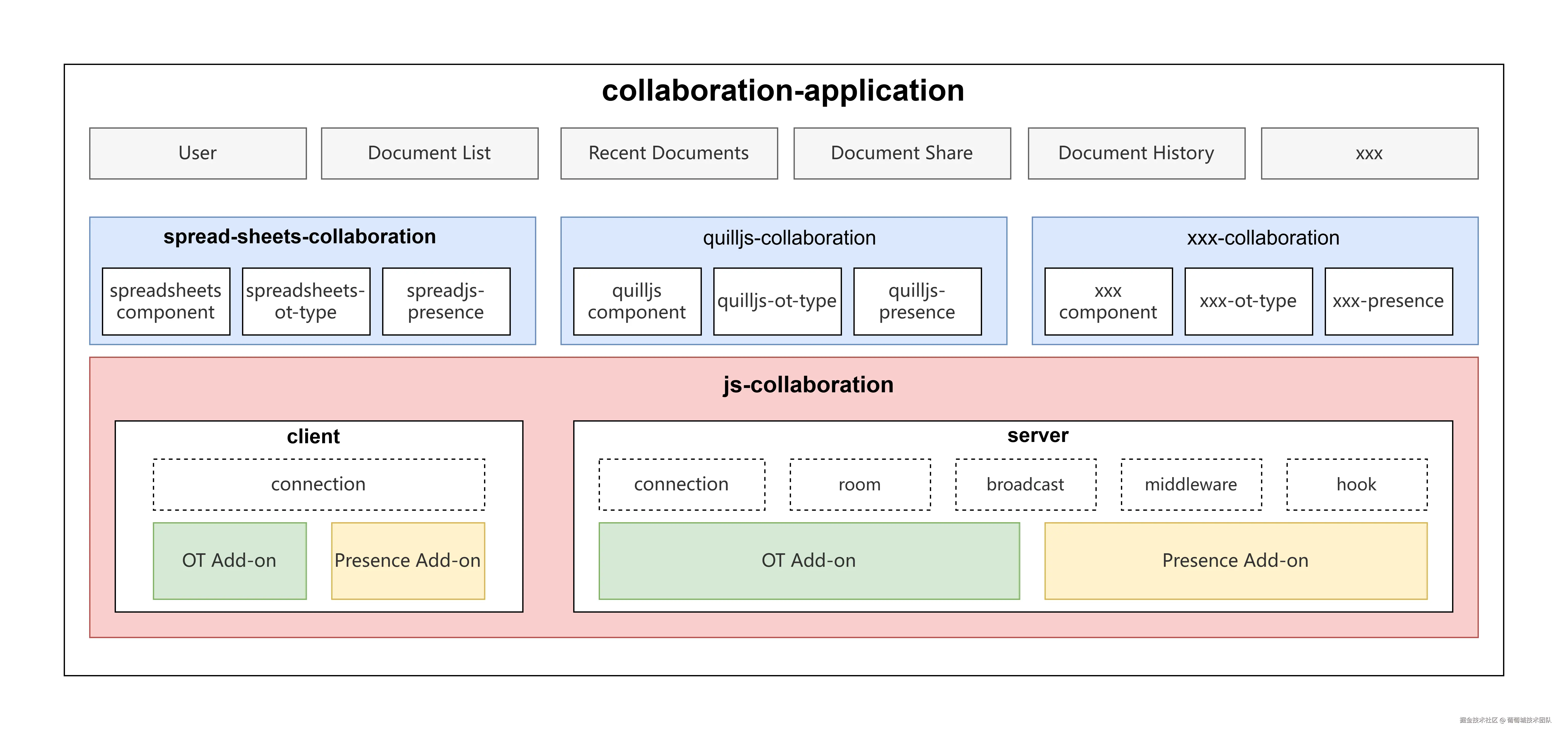Click the xxx-ot-type box

tap(1249, 301)
